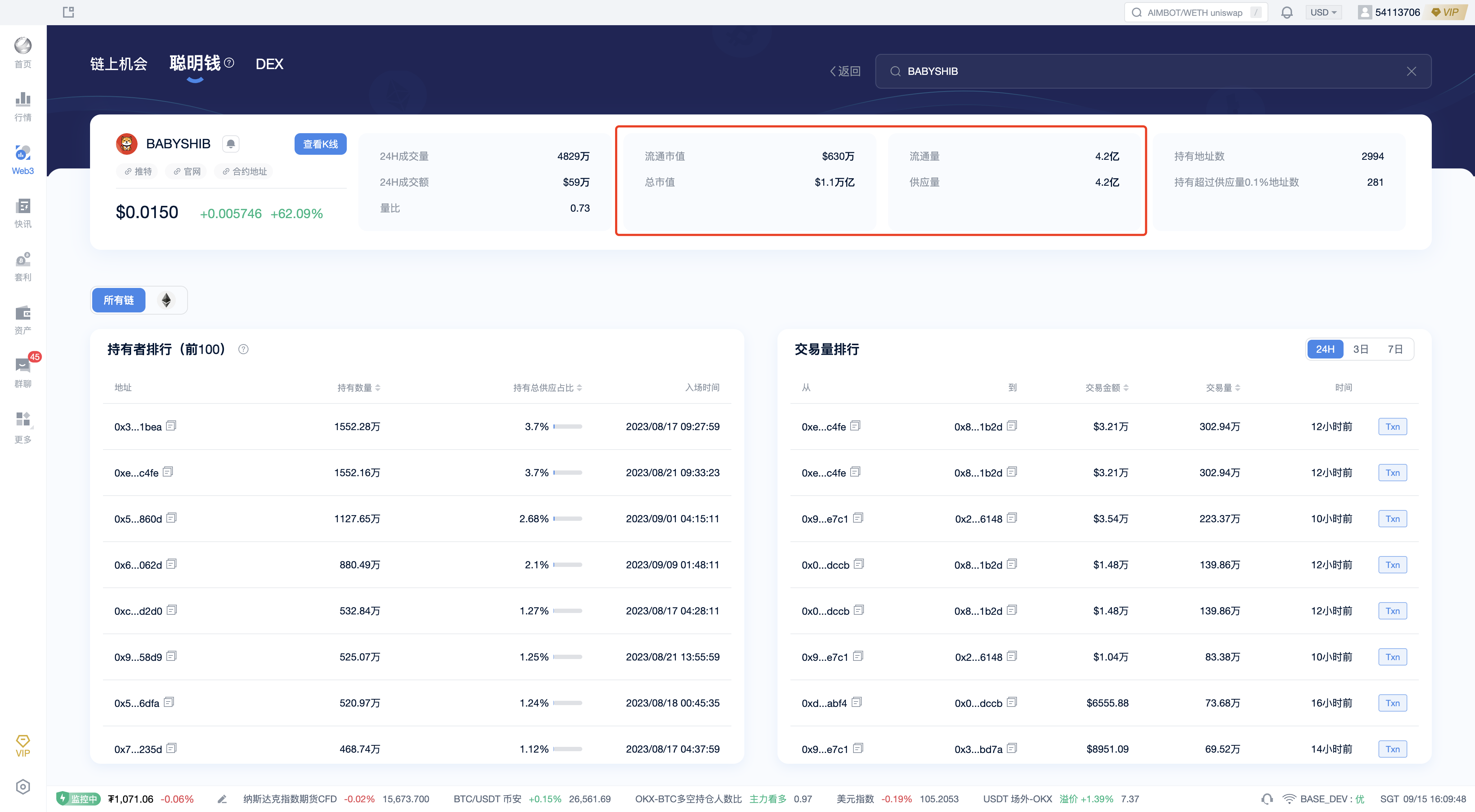Click the AIMBOT/WETH uniswap search box

pyautogui.click(x=1196, y=12)
